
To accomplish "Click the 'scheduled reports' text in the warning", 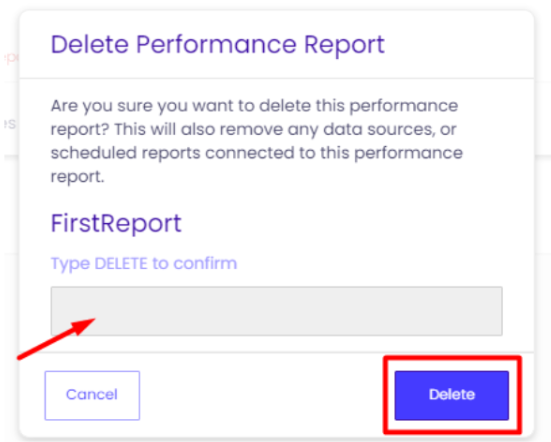I will (125, 153).
